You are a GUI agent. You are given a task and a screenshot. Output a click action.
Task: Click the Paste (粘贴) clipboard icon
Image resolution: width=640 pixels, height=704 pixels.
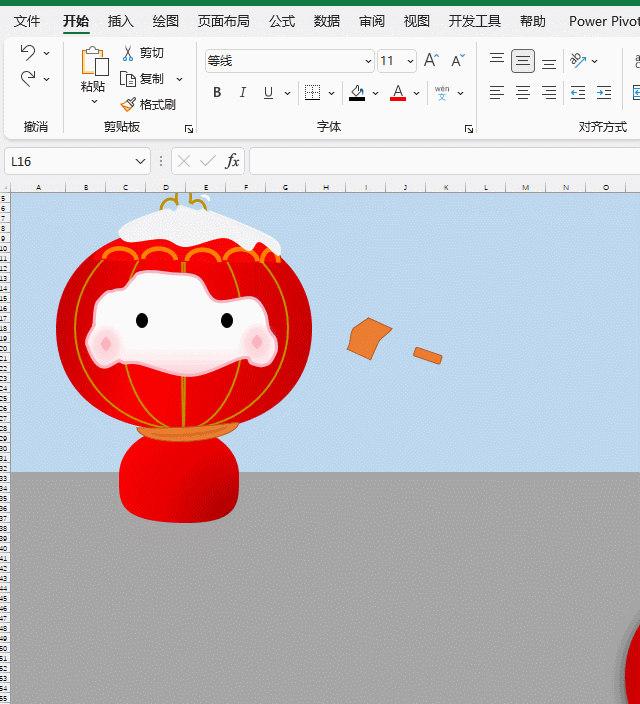click(94, 61)
